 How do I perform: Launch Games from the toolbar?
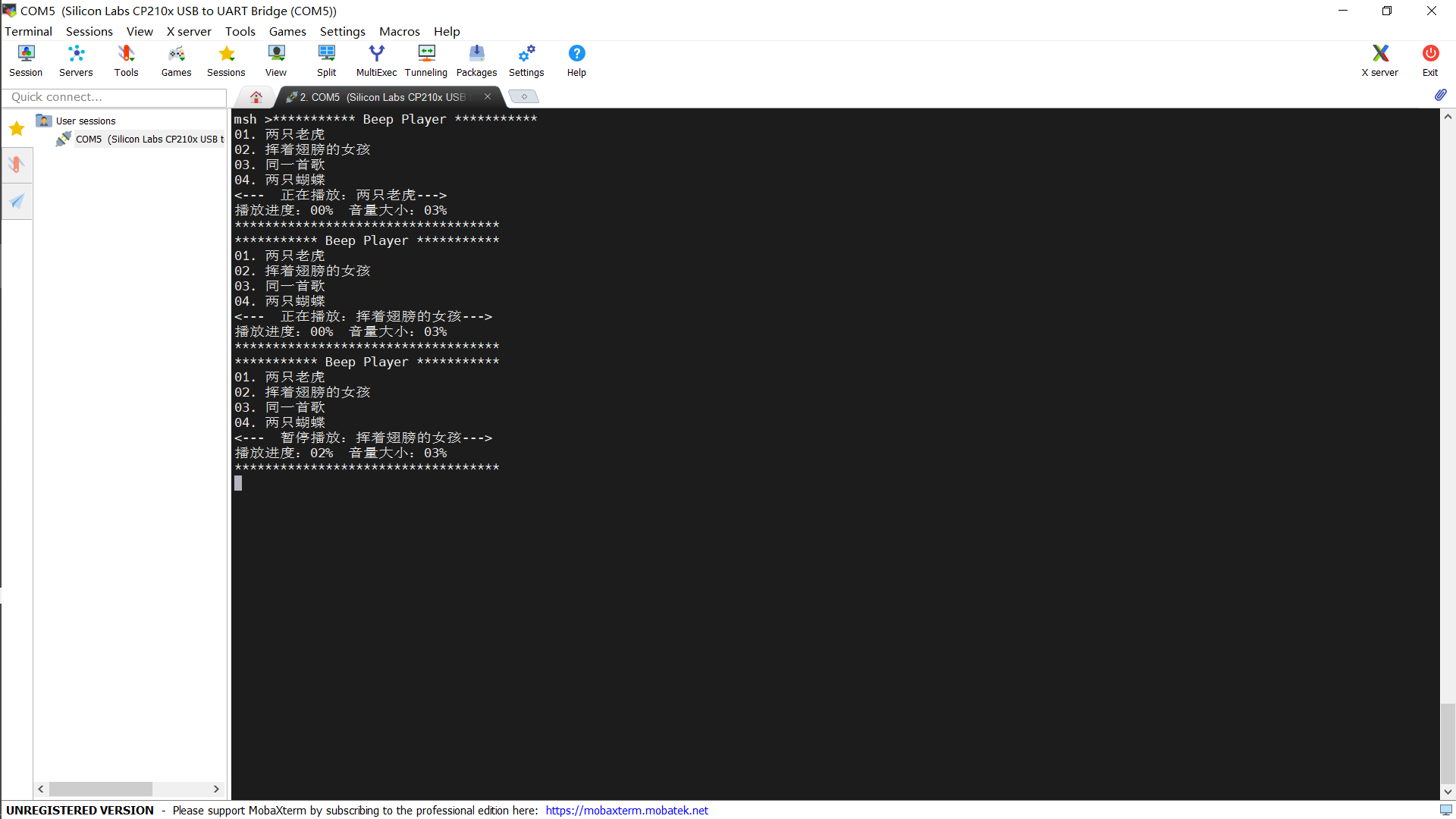(x=175, y=61)
